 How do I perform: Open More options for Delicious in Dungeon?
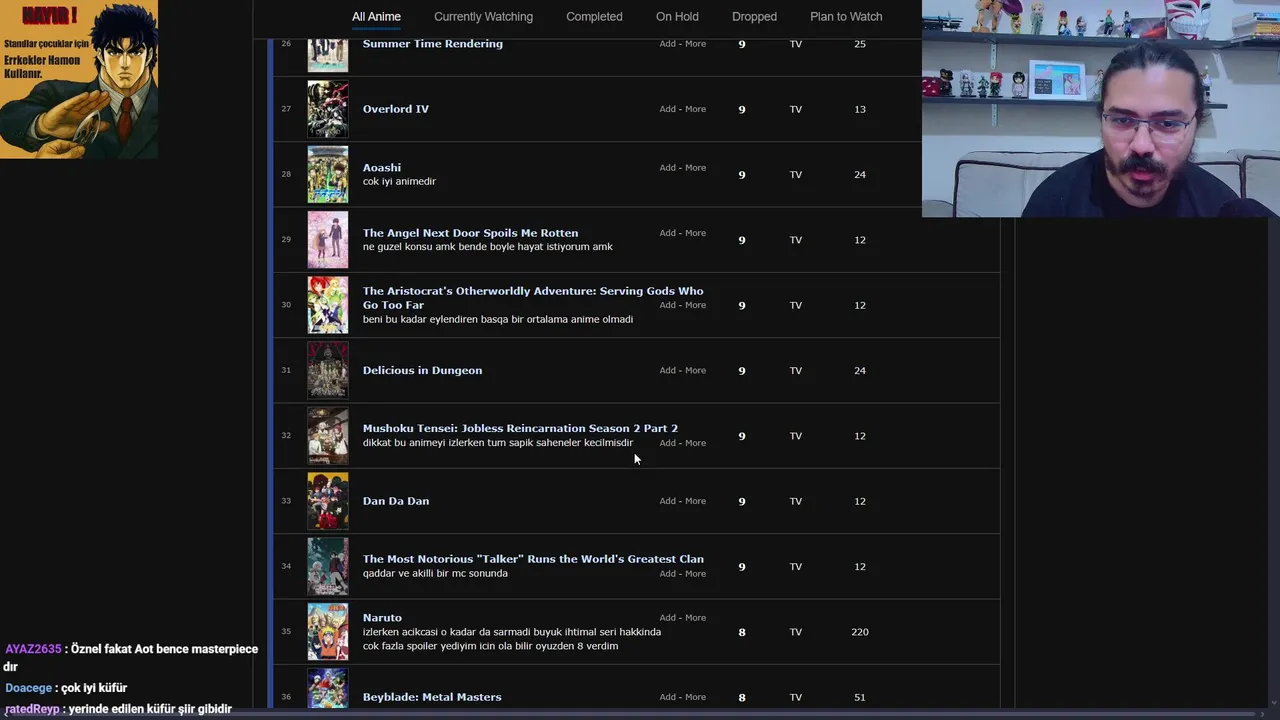tap(696, 371)
